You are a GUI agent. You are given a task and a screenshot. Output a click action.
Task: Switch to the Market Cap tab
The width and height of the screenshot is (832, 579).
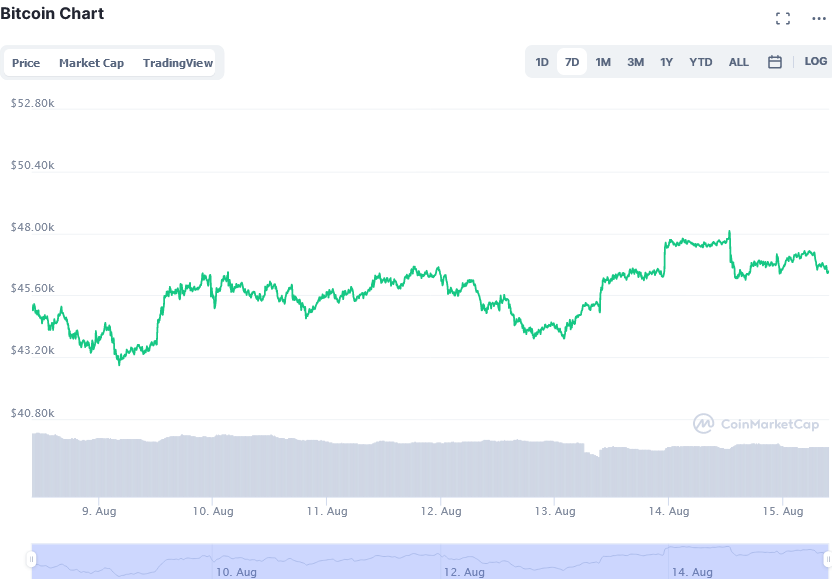pos(91,63)
